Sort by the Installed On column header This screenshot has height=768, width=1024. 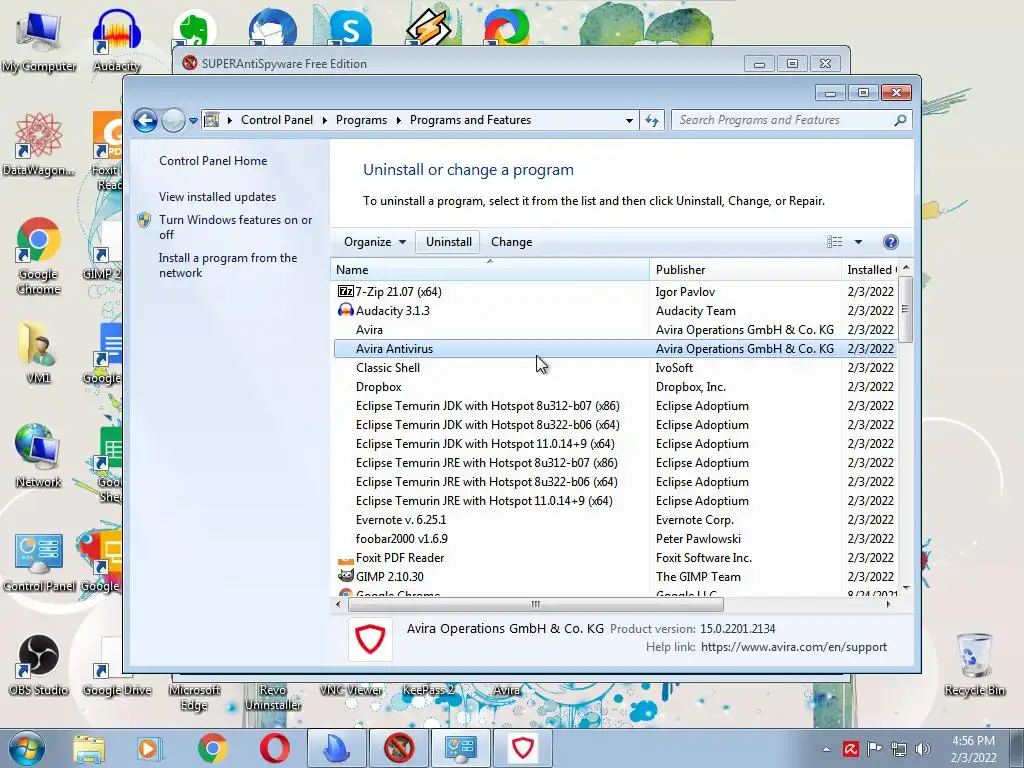(x=869, y=270)
